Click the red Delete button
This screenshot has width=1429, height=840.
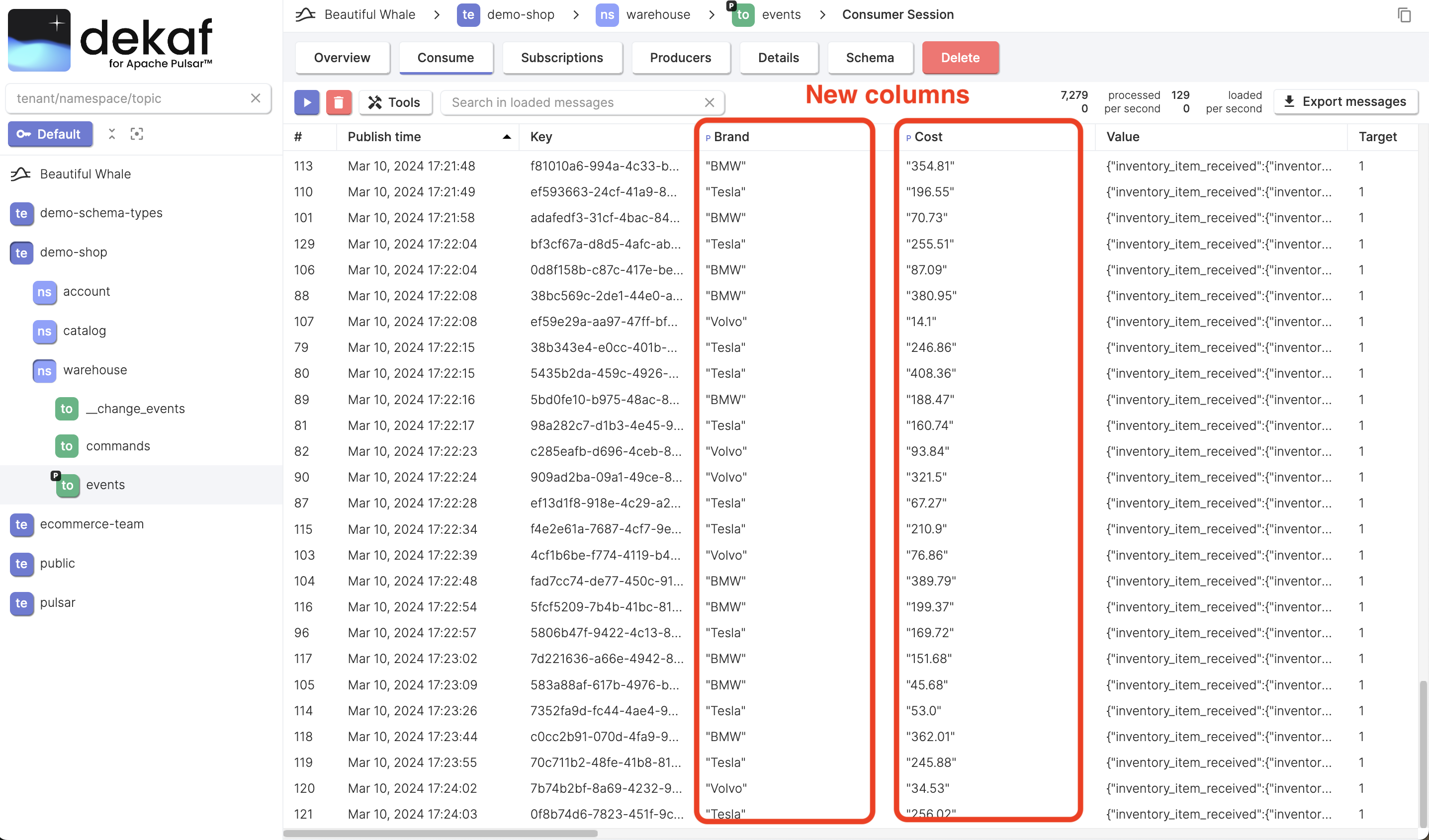pyautogui.click(x=960, y=58)
